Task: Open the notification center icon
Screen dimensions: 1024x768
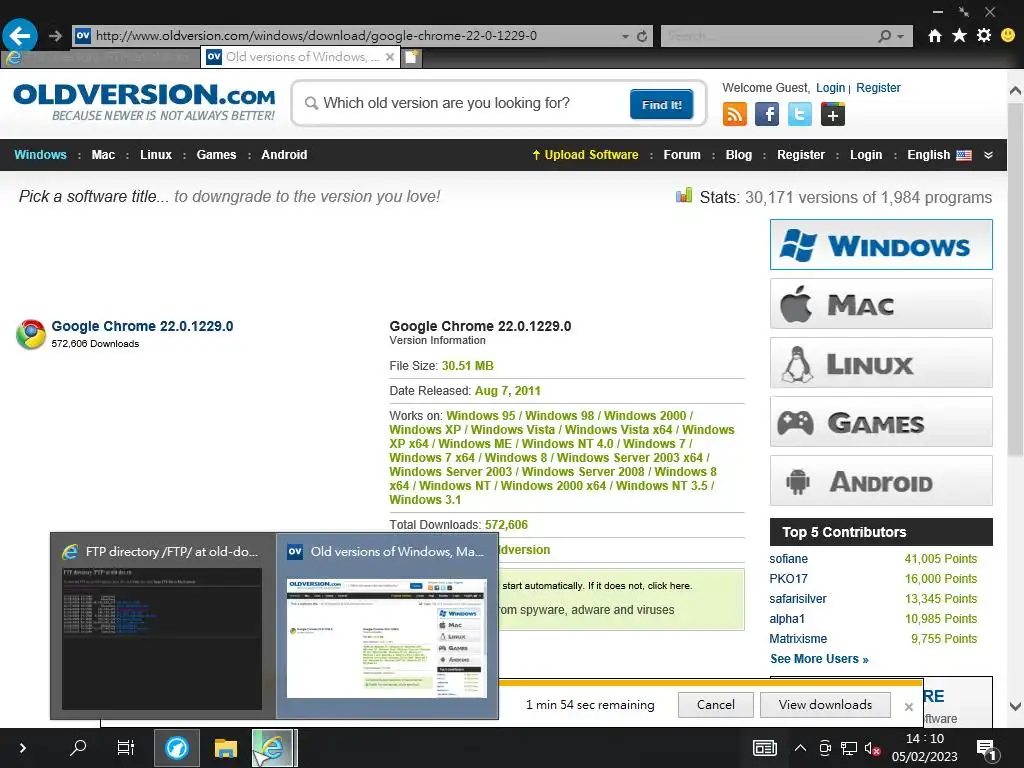Action: pyautogui.click(x=985, y=749)
